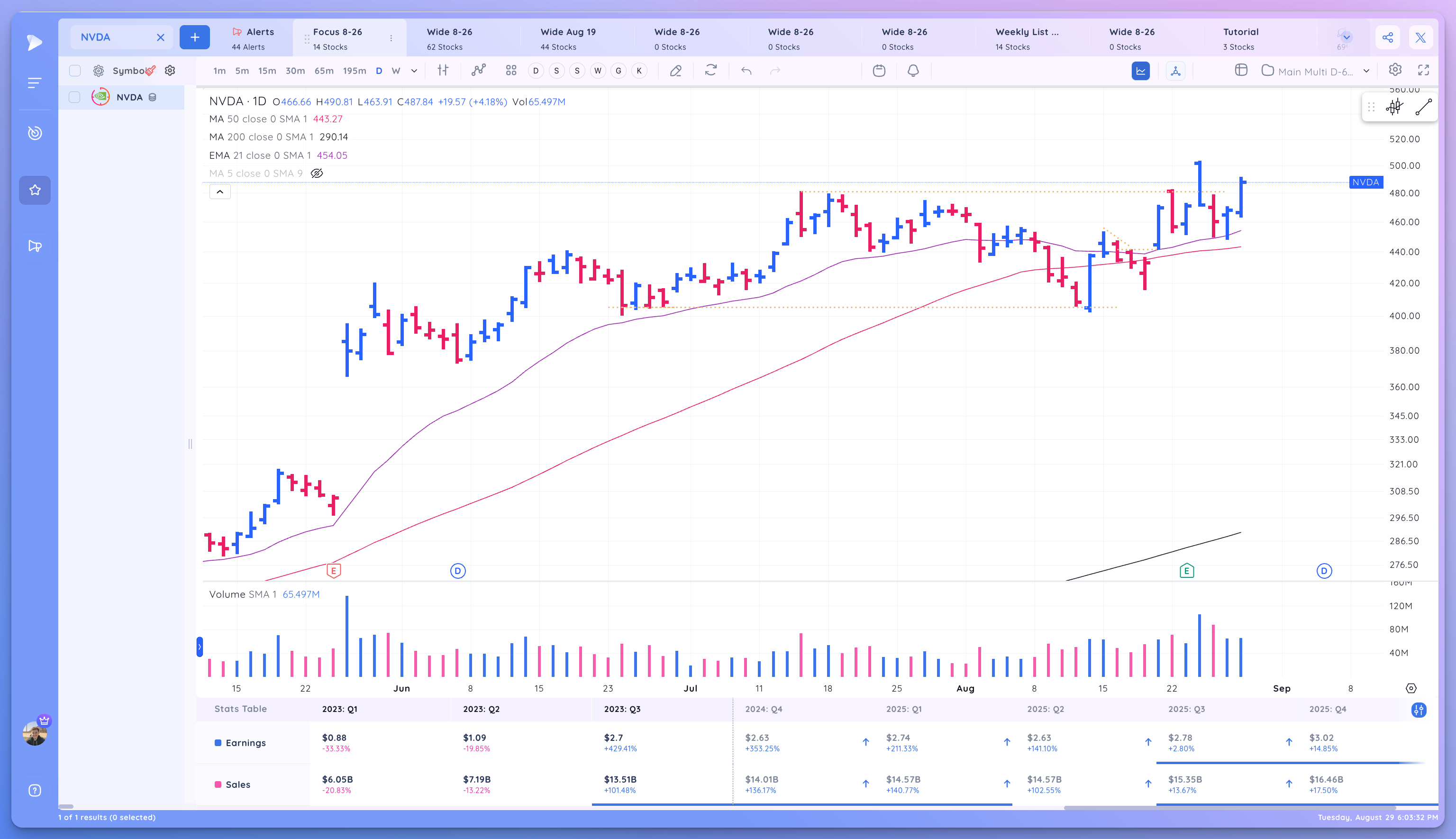Open the user profile avatar
The width and height of the screenshot is (1456, 839).
(35, 733)
